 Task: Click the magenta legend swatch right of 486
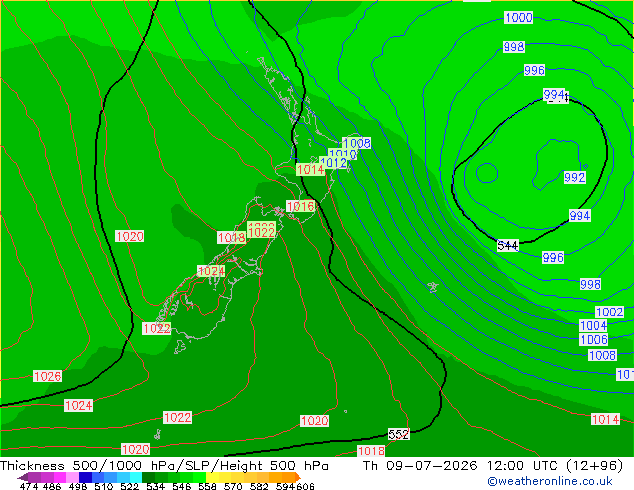point(60,477)
